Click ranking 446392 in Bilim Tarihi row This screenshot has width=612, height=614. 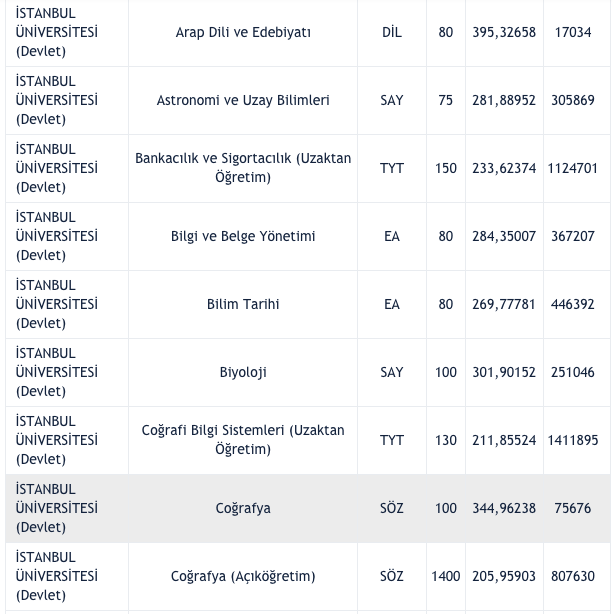[x=573, y=304]
